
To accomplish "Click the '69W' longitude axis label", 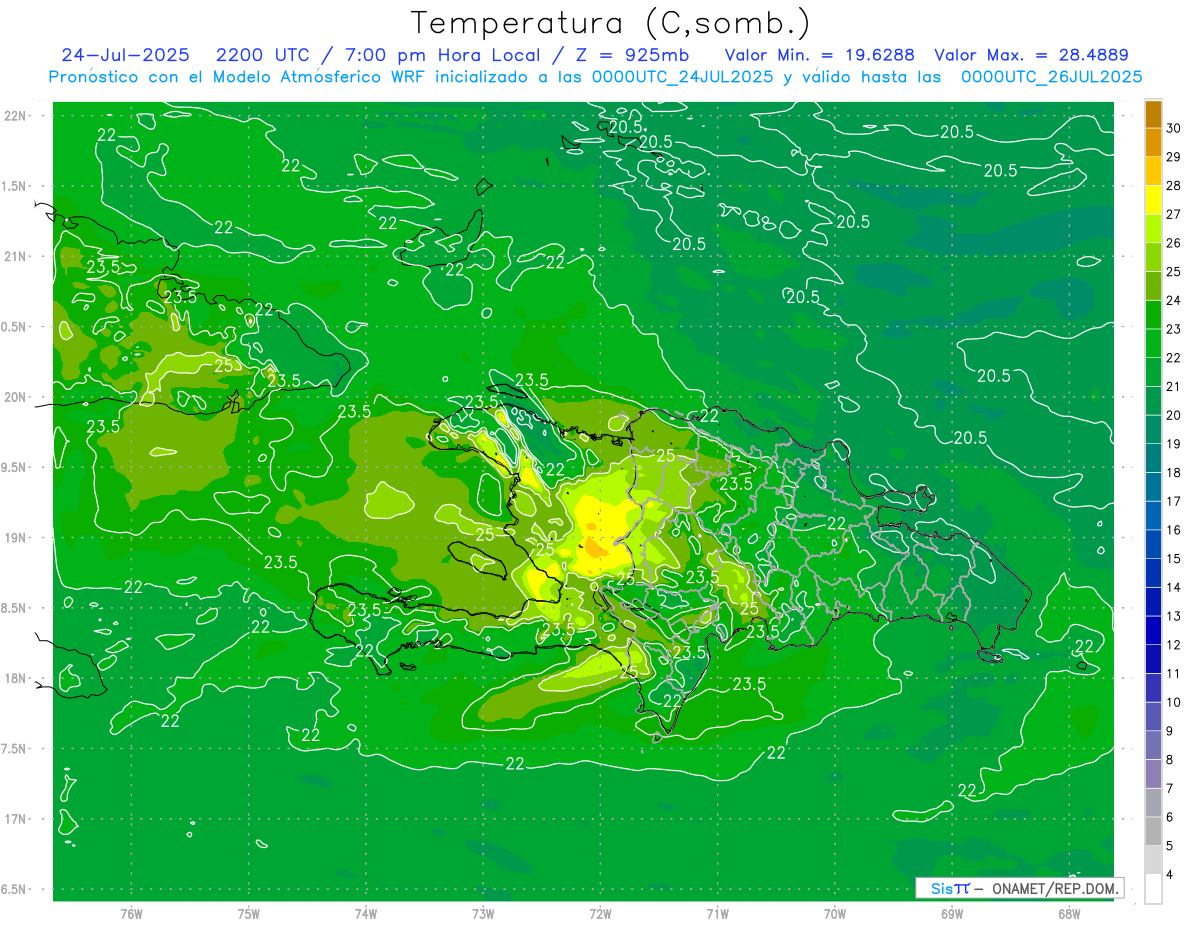I will (952, 914).
